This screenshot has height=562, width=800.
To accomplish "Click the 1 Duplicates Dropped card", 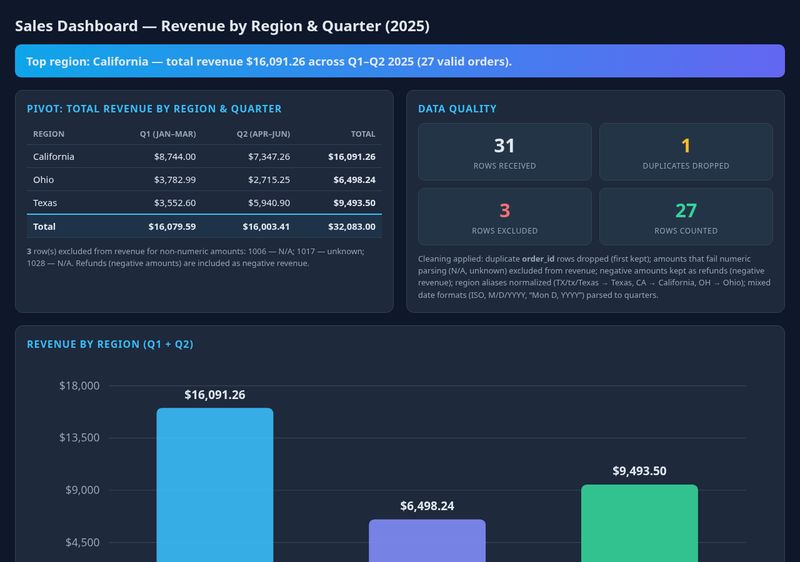I will [686, 151].
